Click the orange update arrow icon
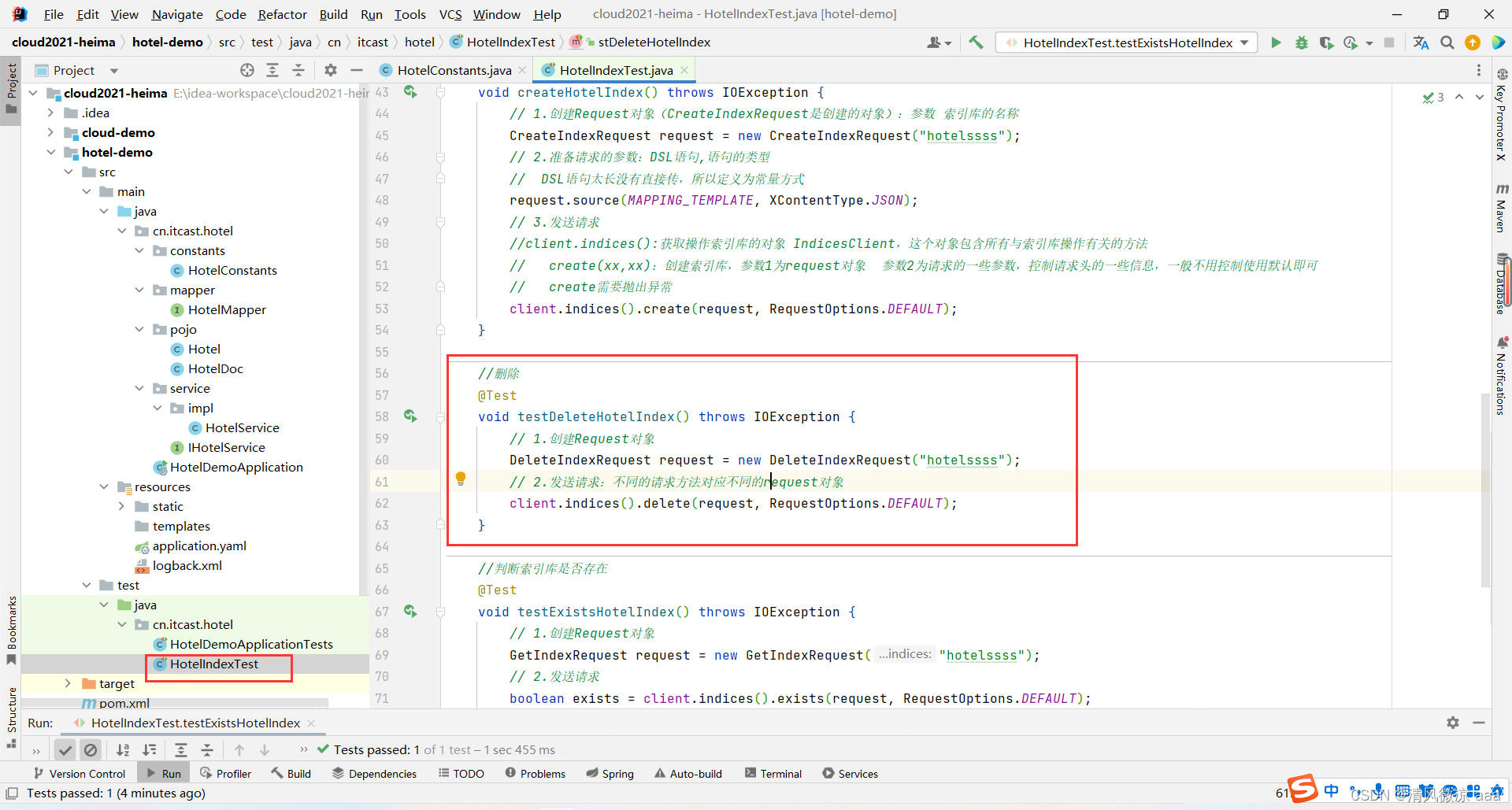The image size is (1512, 810). click(x=1473, y=43)
